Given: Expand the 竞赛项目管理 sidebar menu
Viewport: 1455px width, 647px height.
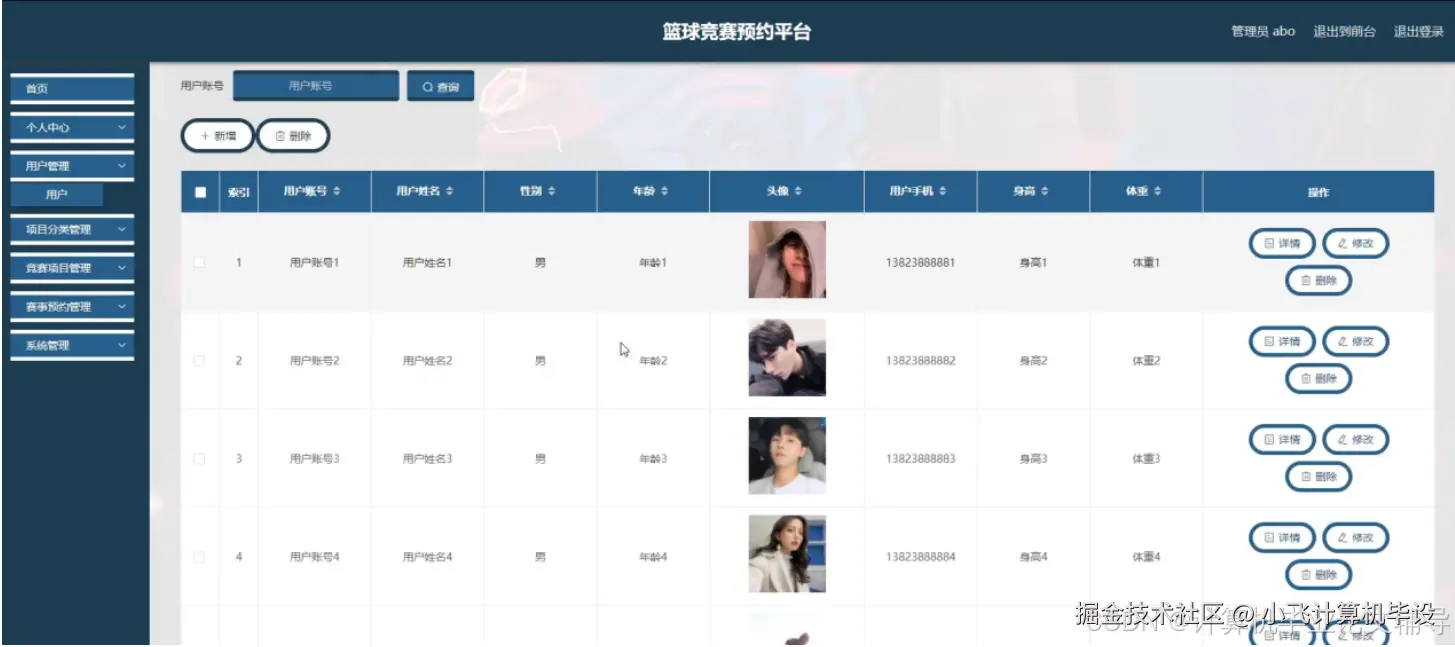Looking at the screenshot, I should point(72,268).
